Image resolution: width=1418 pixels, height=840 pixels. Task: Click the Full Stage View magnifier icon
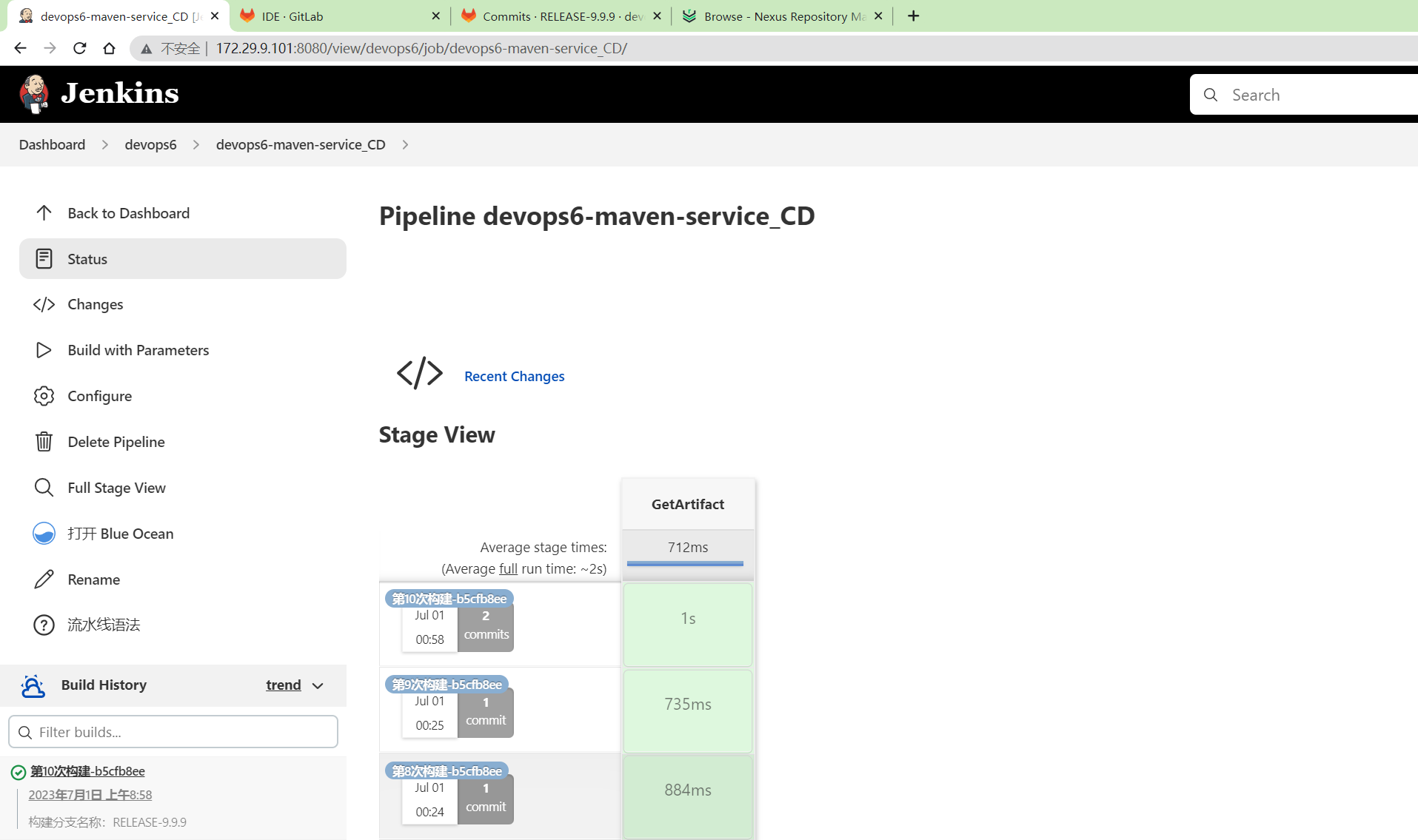coord(44,488)
